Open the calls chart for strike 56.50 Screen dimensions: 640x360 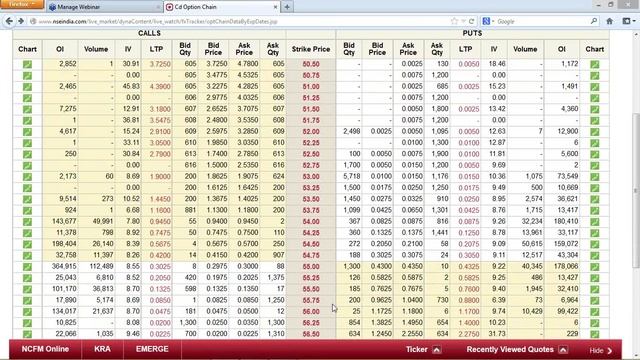(27, 334)
